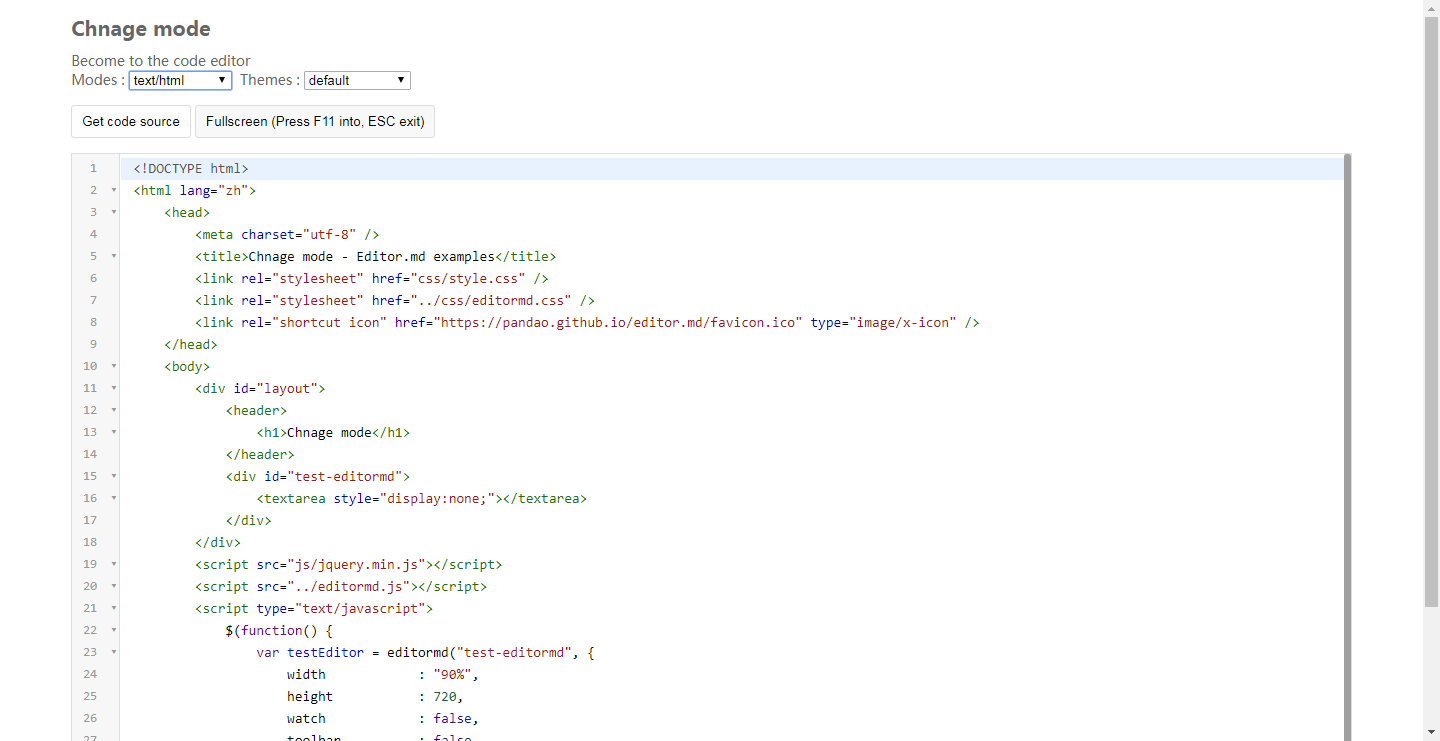Fold the editormd.js script on line 20
1440x741 pixels.
click(x=114, y=586)
